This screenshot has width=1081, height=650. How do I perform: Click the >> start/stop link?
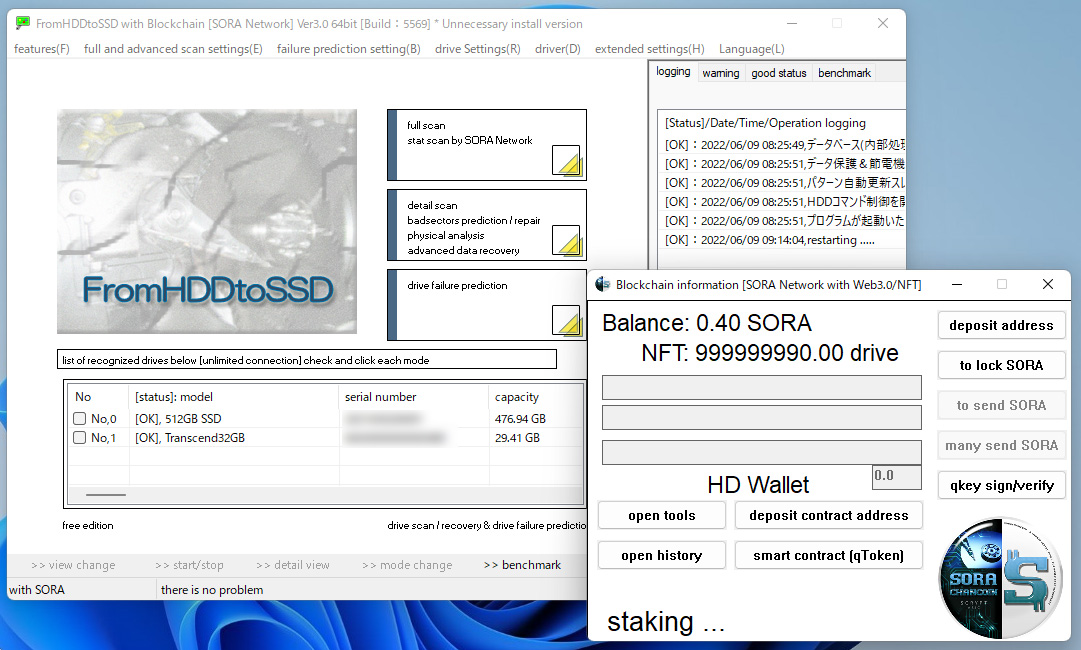190,565
